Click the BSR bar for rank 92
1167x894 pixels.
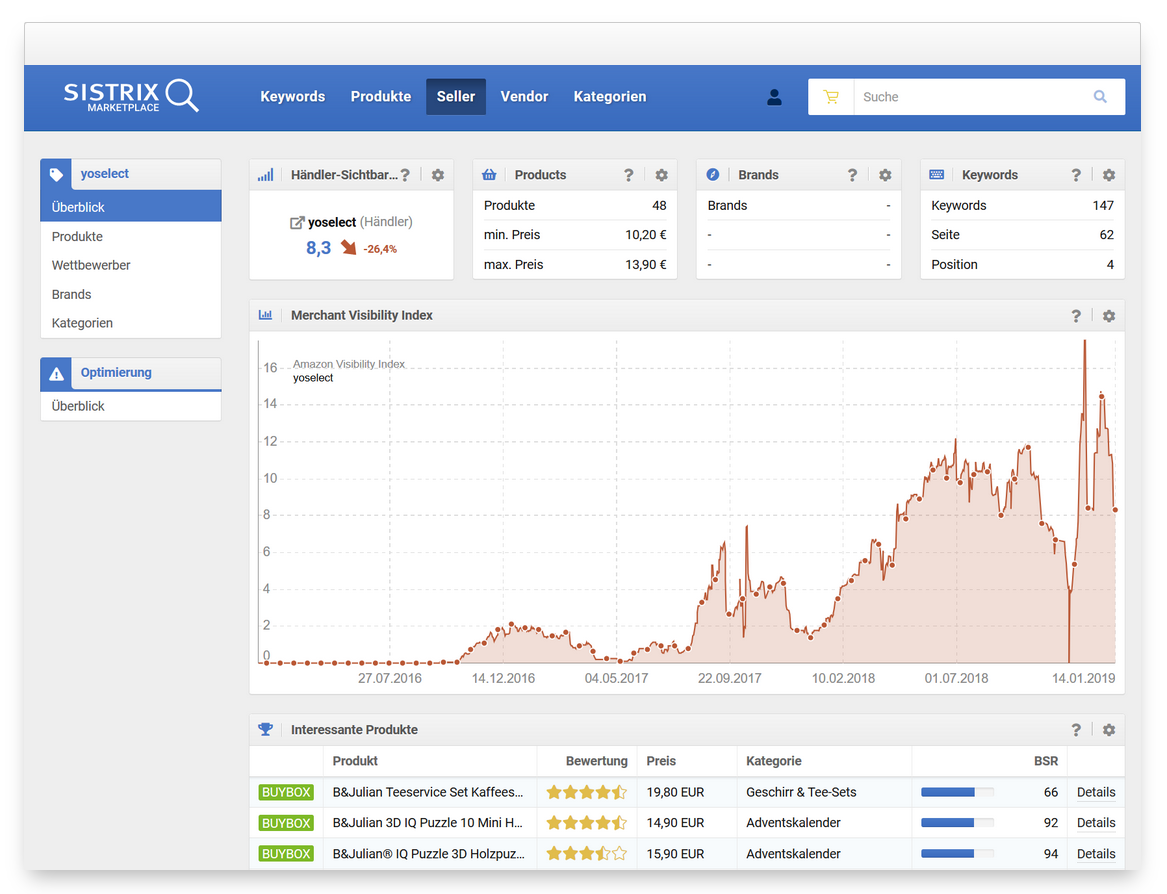(957, 823)
